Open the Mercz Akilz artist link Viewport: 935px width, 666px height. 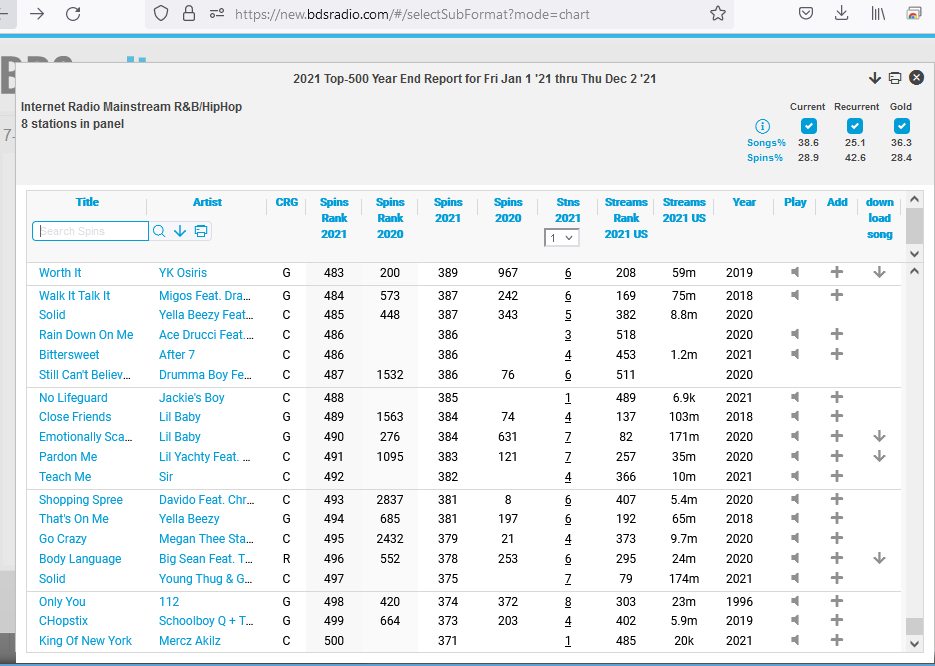[x=190, y=640]
